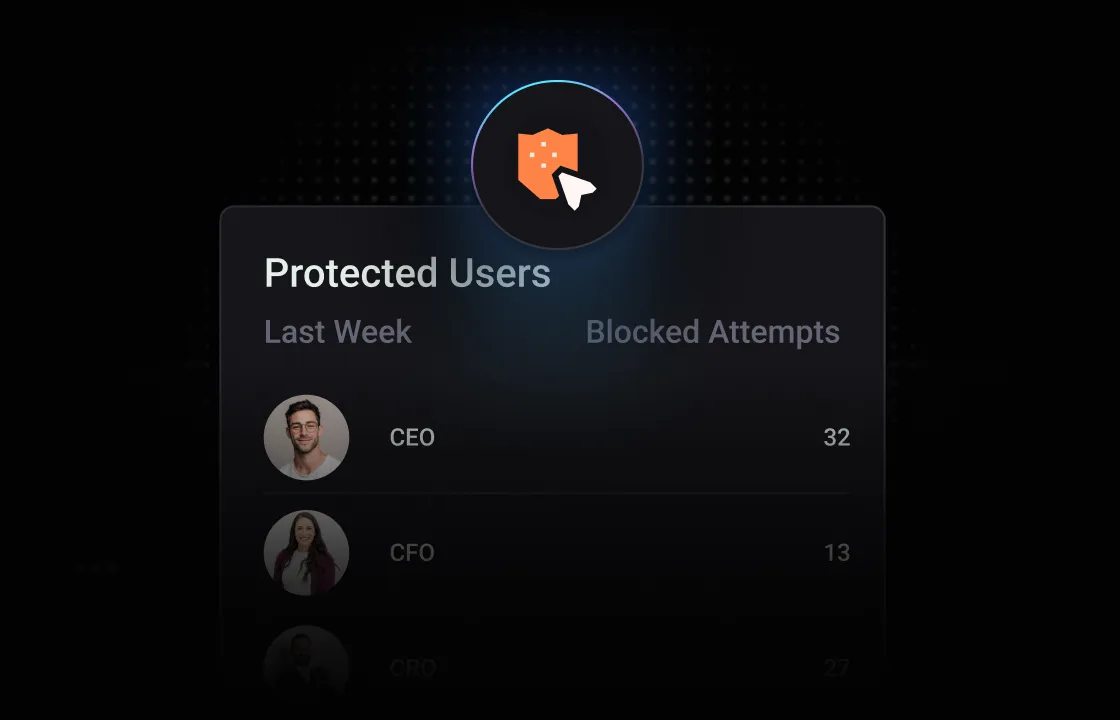Click the white cursor arrow icon
Screen dimensions: 1120x720
click(x=576, y=190)
